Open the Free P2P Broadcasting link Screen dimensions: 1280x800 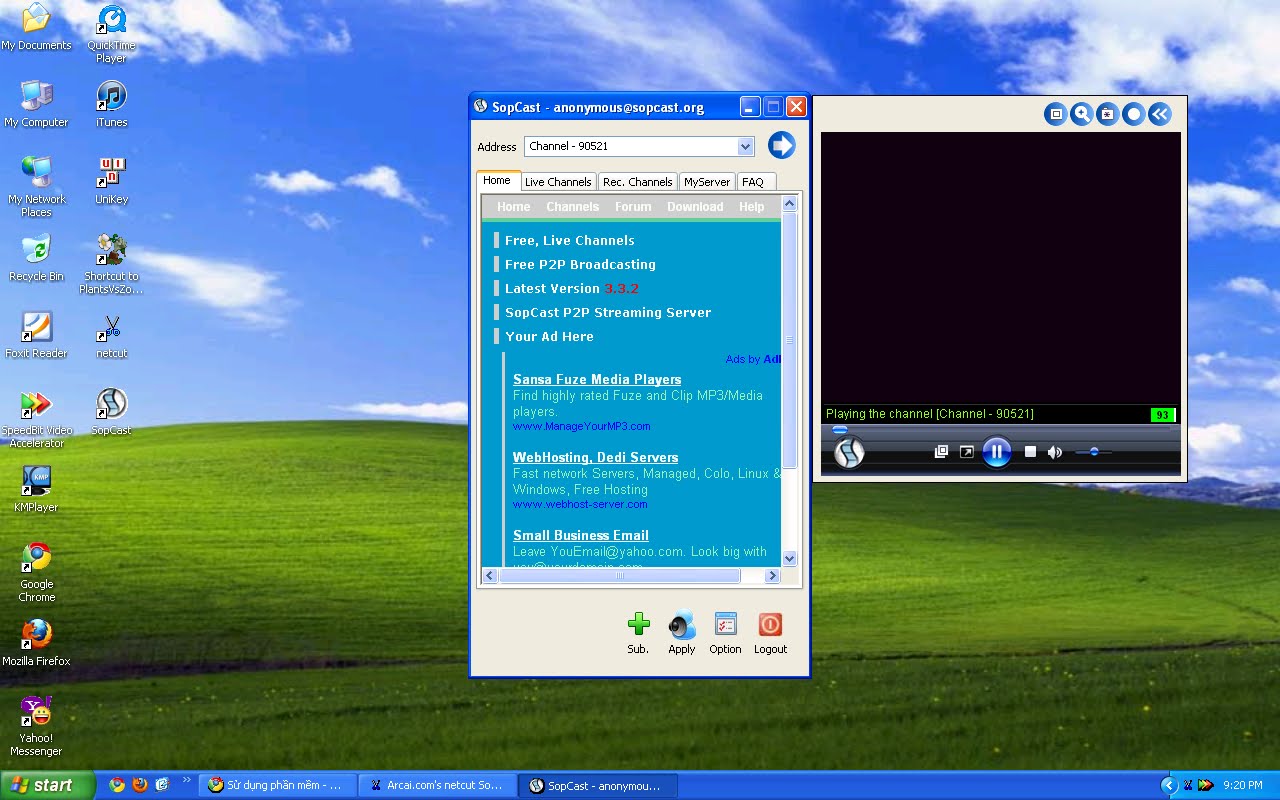(580, 264)
